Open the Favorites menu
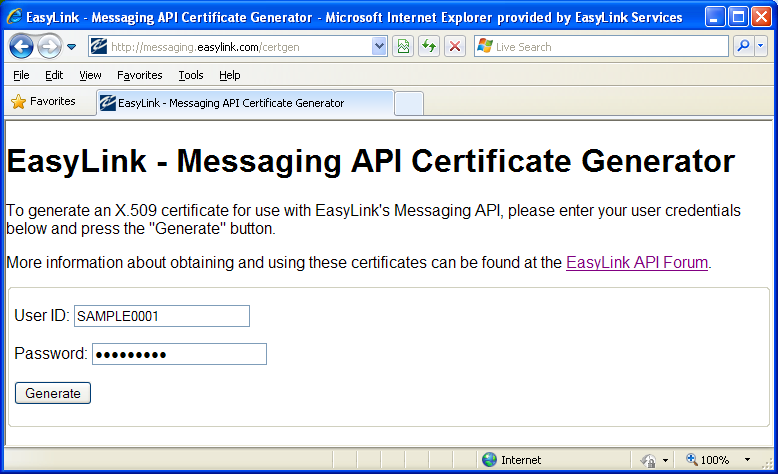The height and width of the screenshot is (474, 778). 139,75
